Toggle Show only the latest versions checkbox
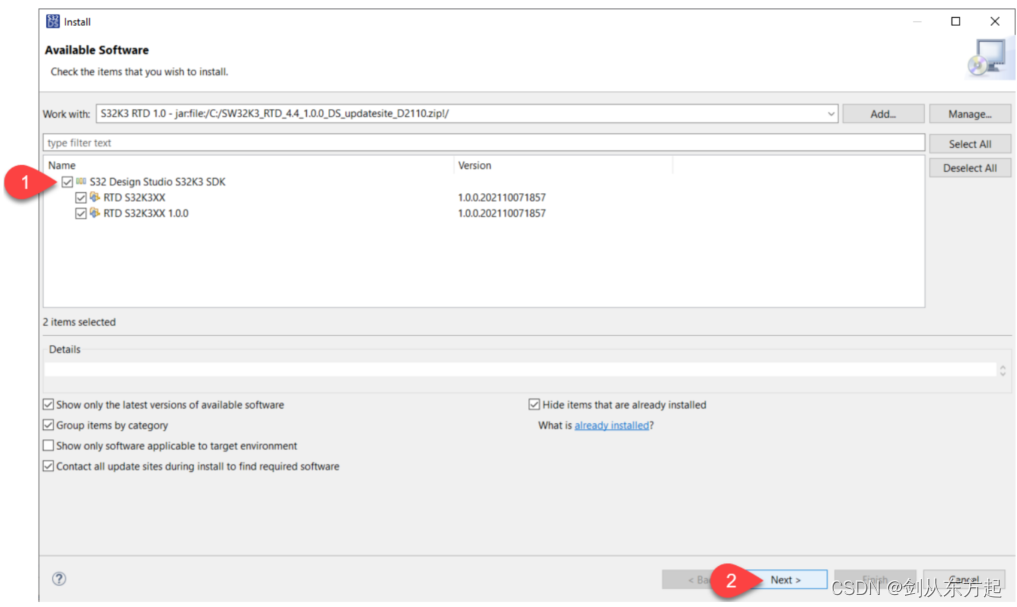 point(49,405)
